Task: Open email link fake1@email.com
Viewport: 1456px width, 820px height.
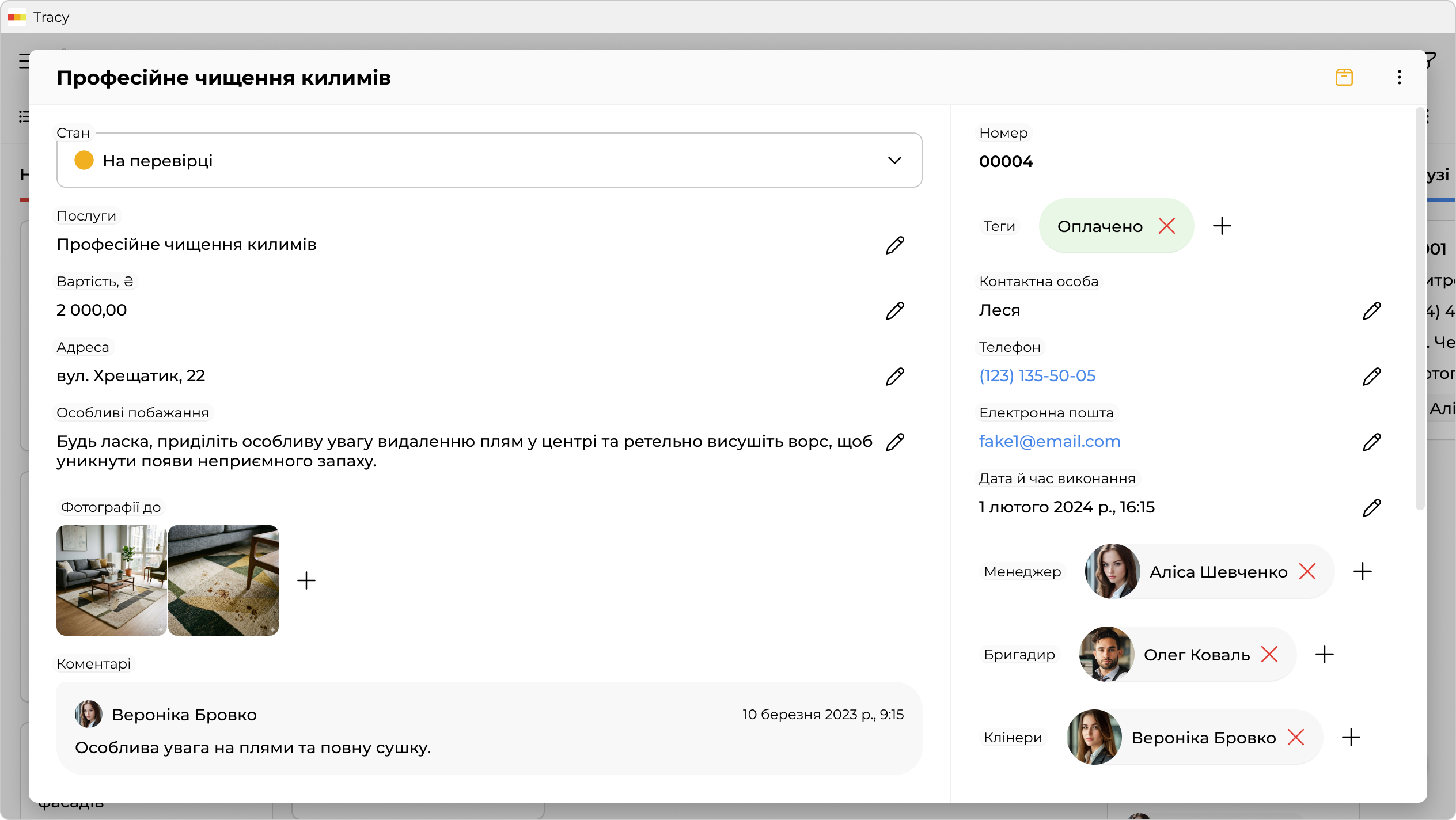Action: pyautogui.click(x=1049, y=442)
